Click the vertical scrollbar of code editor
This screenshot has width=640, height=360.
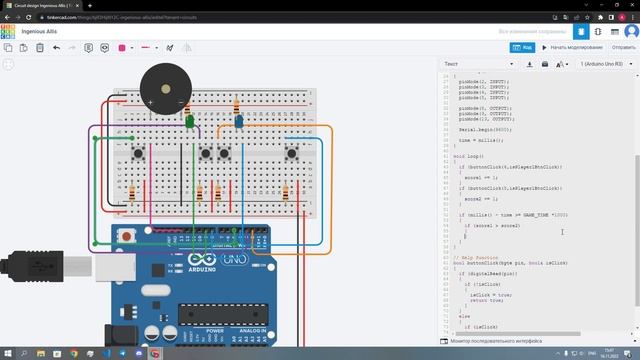[x=637, y=231]
